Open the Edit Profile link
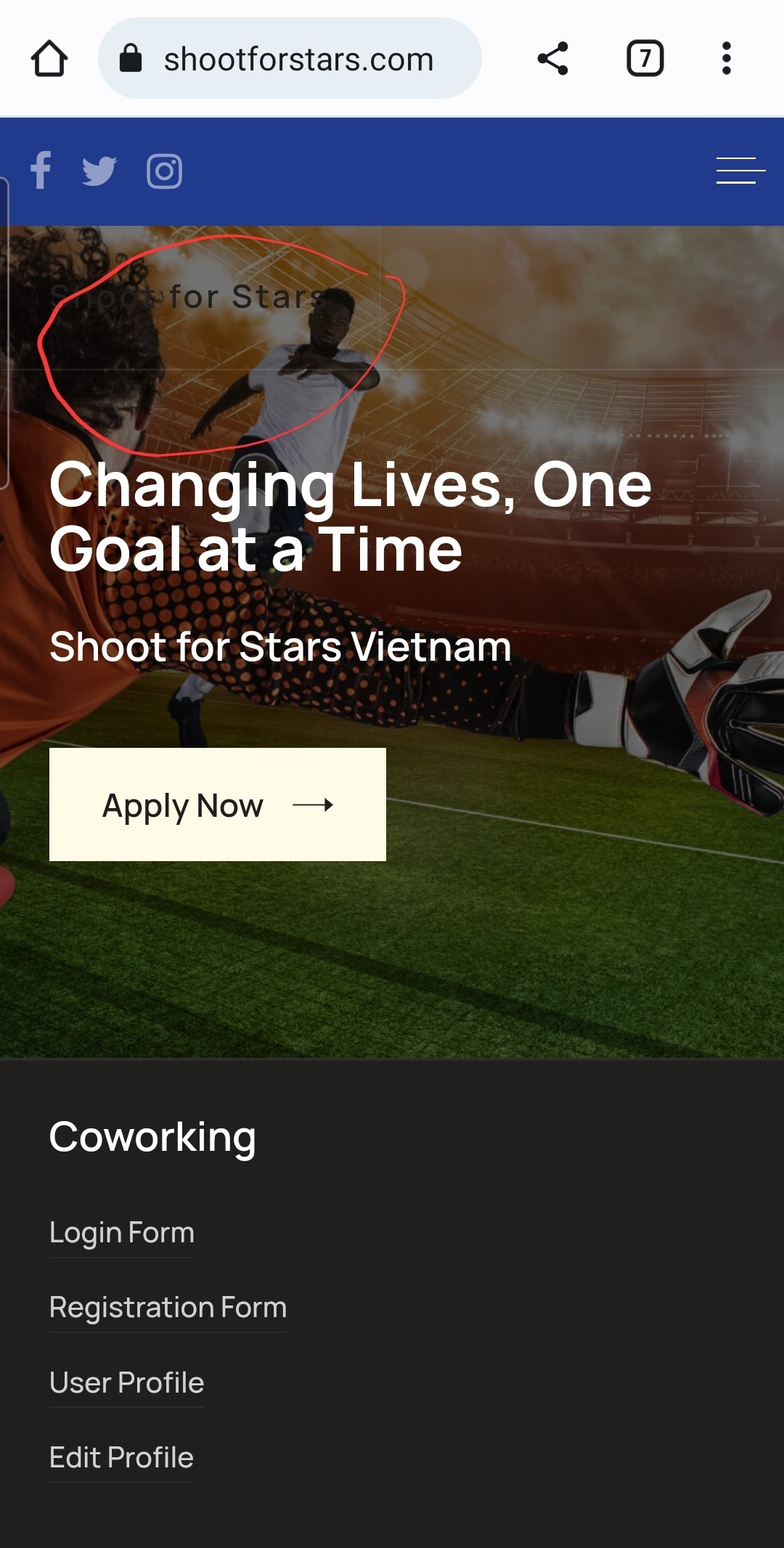This screenshot has width=784, height=1548. click(122, 1457)
